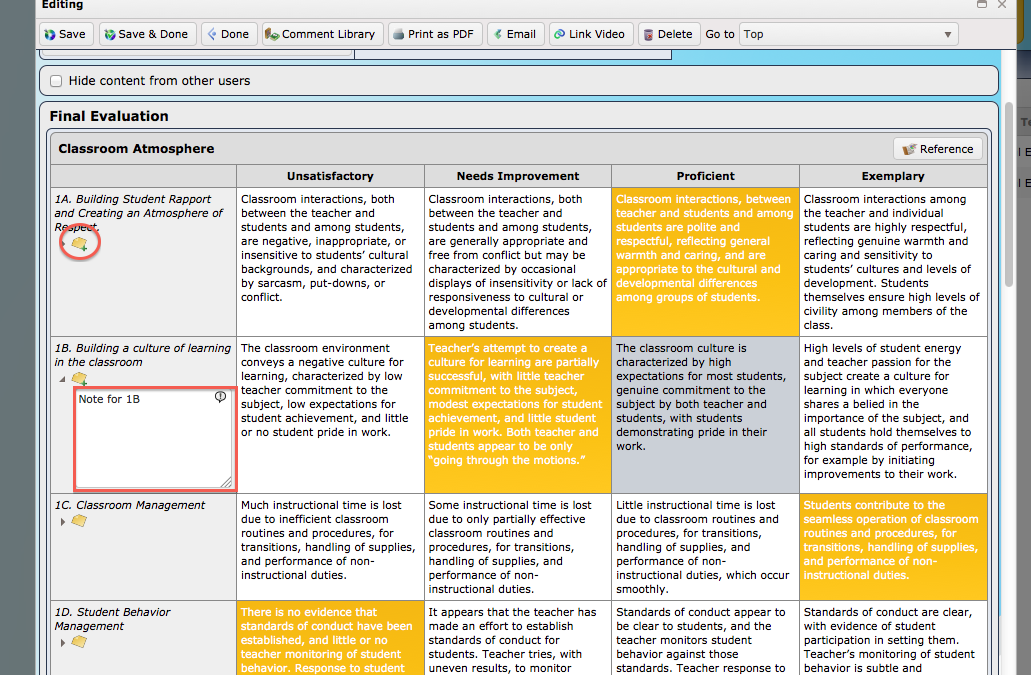The image size is (1031, 675).
Task: Click the note icon under 1A Building Student Rapport
Action: point(80,244)
